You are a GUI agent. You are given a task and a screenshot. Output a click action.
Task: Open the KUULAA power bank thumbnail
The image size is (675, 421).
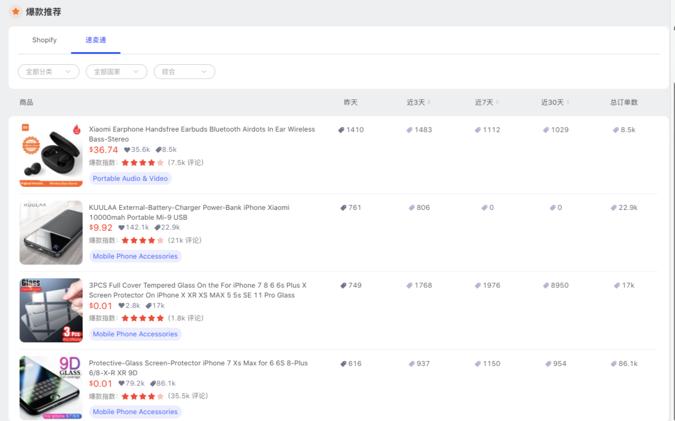51,233
